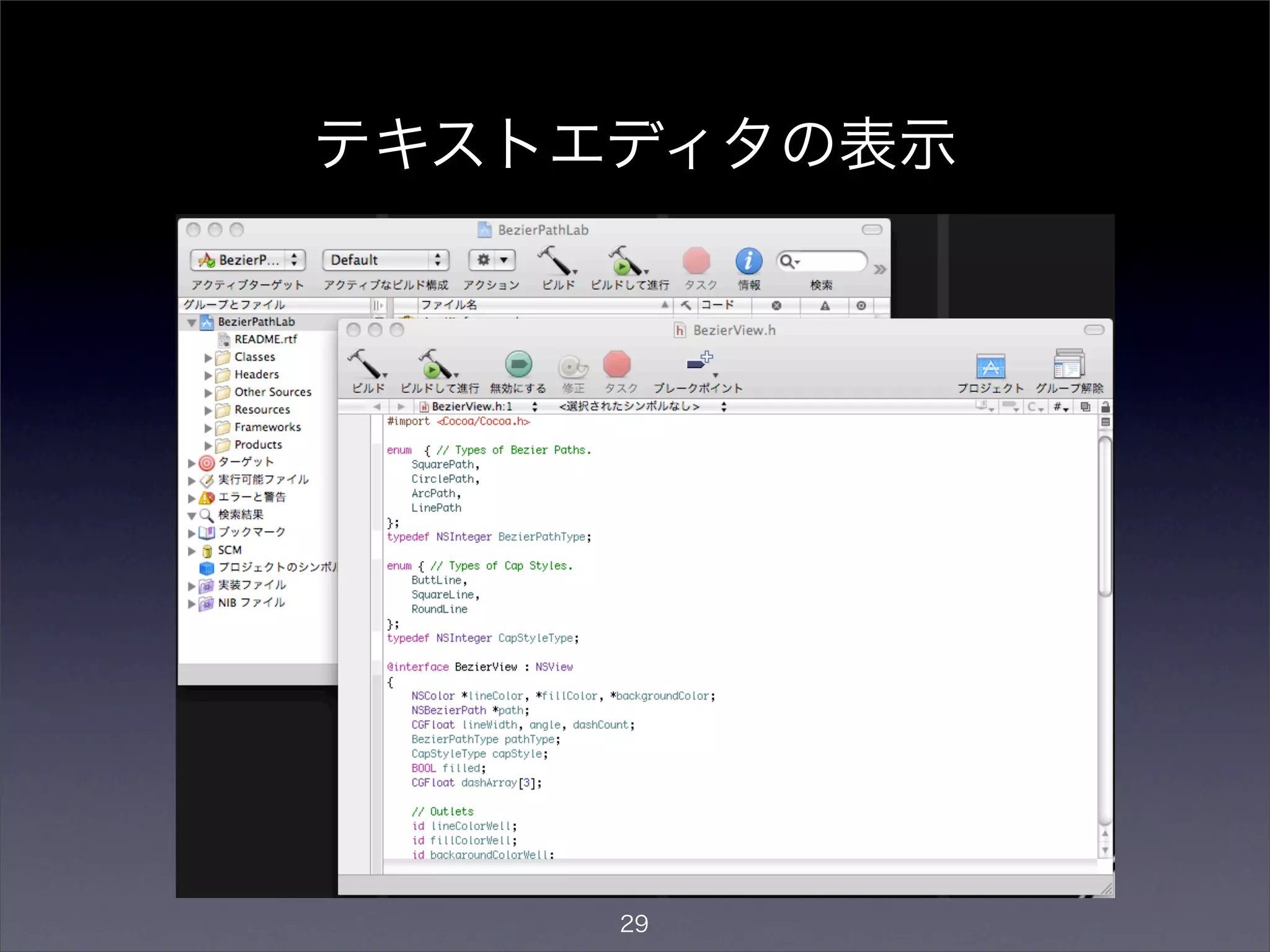Viewport: 1270px width, 952px height.
Task: Expand the 実行可能ファイル group
Action: [192, 480]
